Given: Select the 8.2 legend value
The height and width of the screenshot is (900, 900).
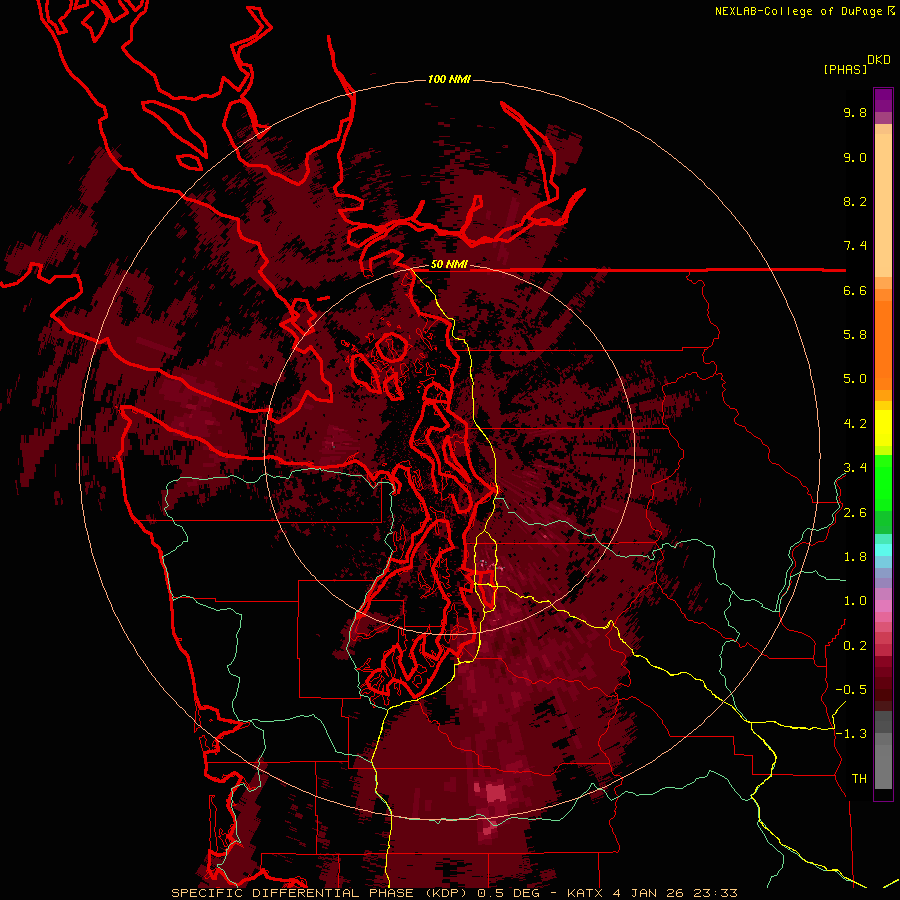Looking at the screenshot, I should pyautogui.click(x=855, y=201).
